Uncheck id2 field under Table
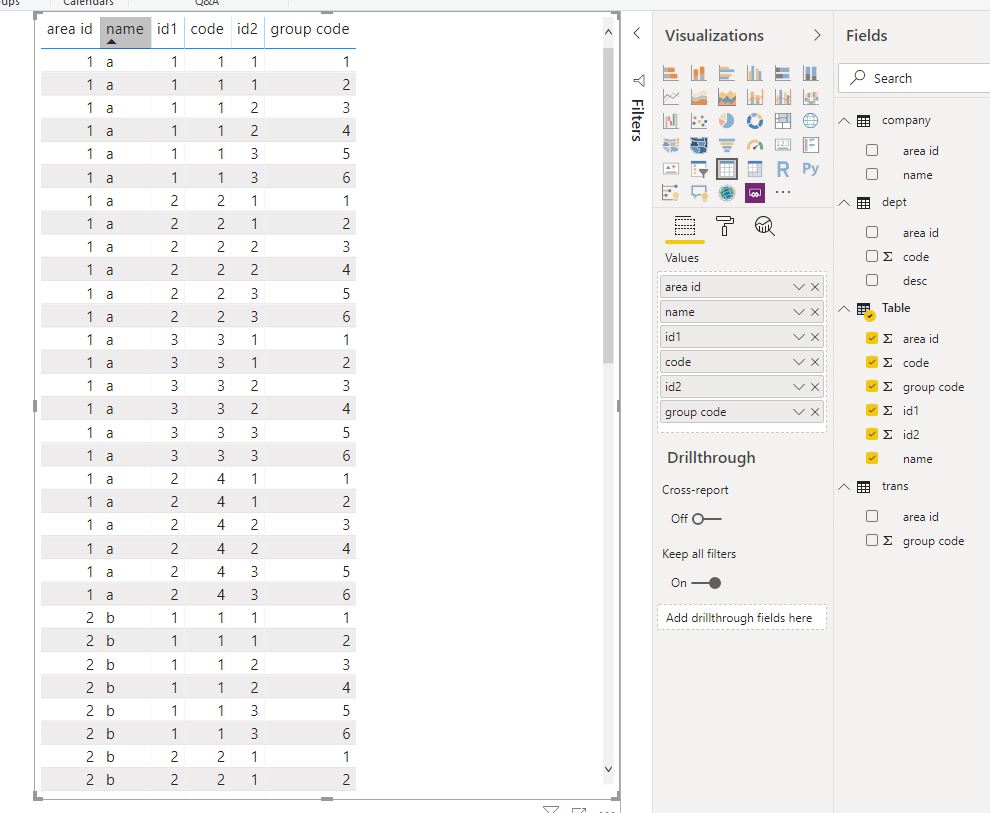 click(872, 434)
